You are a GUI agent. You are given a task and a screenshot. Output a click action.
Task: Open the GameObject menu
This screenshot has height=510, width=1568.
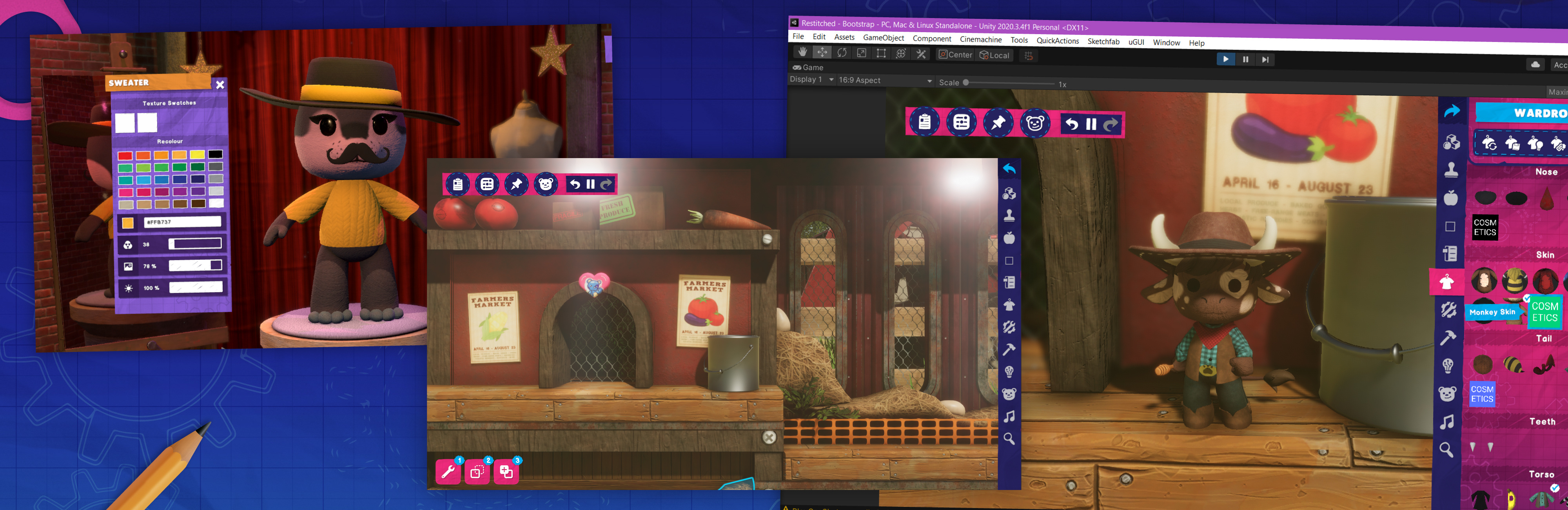click(883, 38)
